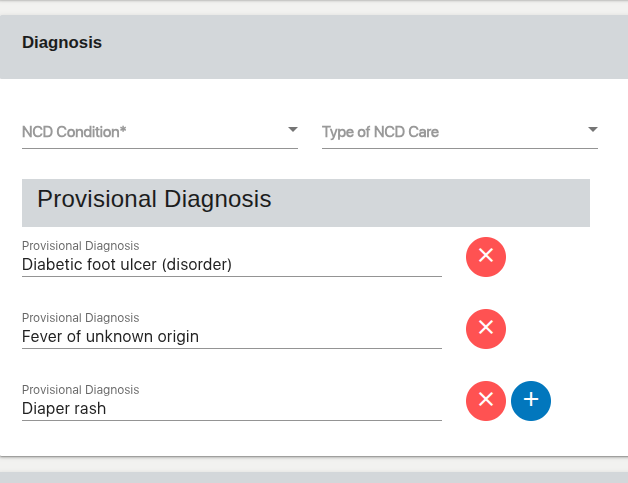628x483 pixels.
Task: Click the first Provisional Diagnosis label
Action: click(x=80, y=245)
